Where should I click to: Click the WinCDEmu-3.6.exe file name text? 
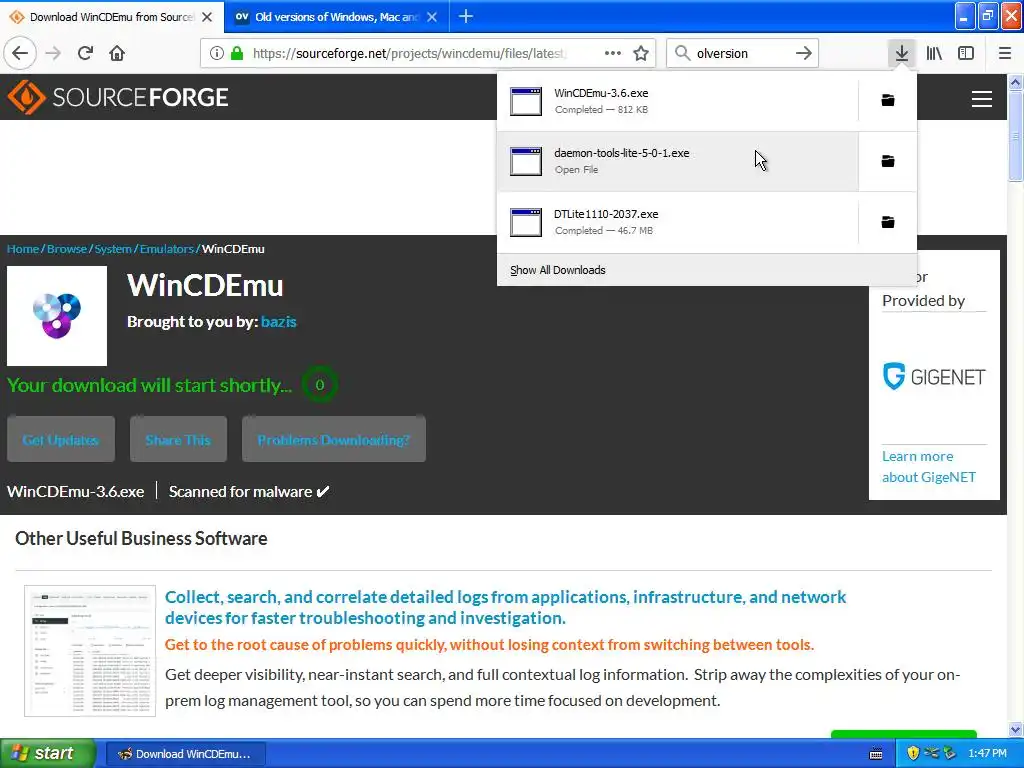76,491
